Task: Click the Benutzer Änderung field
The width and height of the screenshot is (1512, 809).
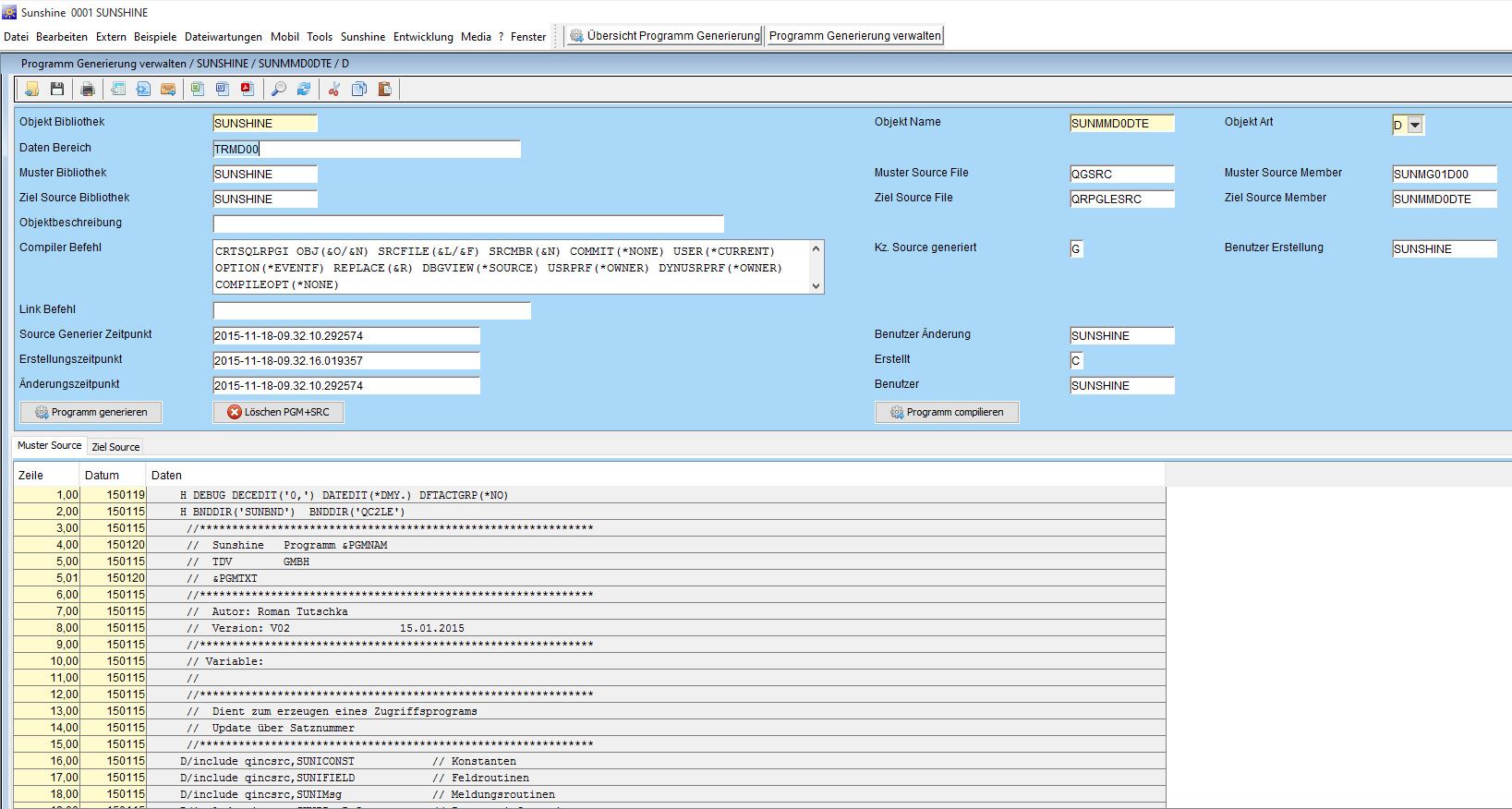Action: click(1122, 335)
